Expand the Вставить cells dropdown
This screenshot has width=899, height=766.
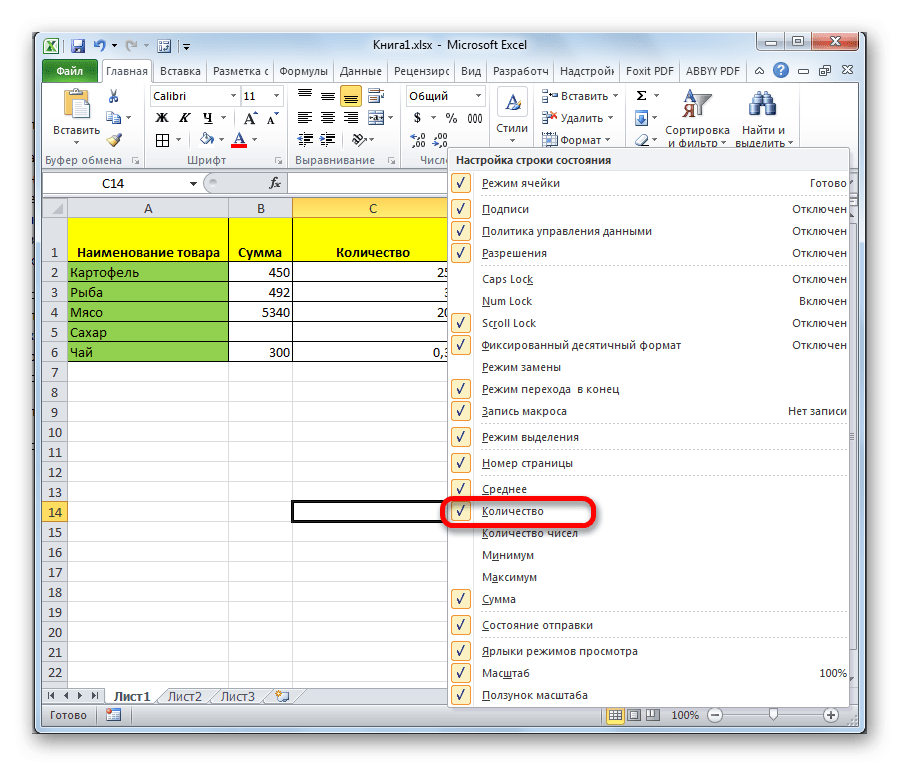(x=616, y=96)
